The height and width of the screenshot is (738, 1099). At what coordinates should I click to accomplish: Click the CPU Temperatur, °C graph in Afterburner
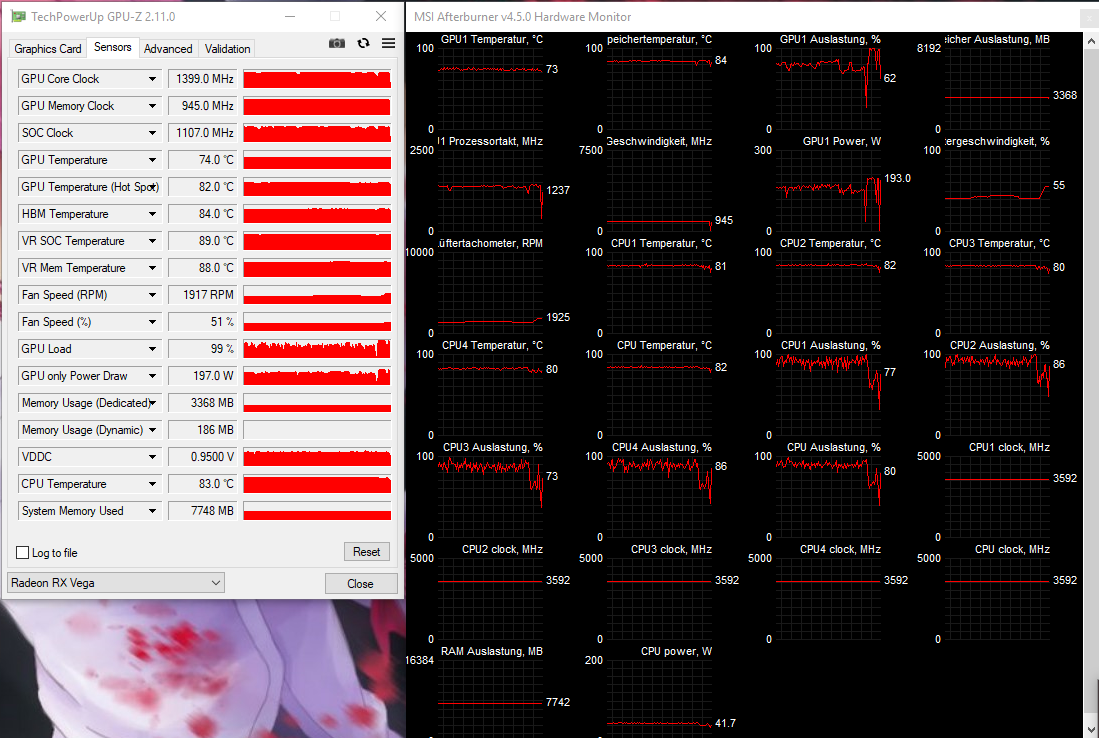pyautogui.click(x=660, y=395)
